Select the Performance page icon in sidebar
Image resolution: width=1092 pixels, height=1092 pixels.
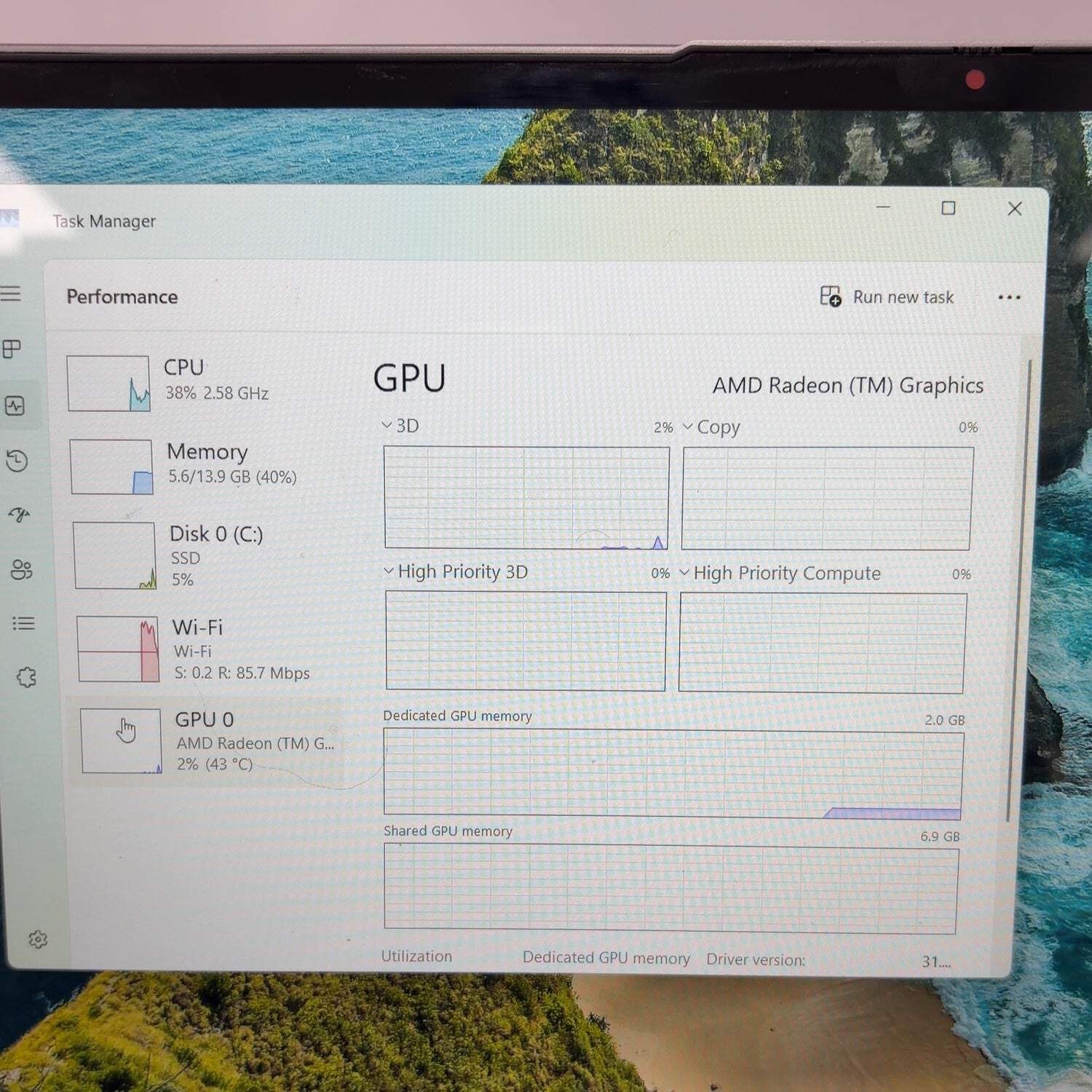pos(15,405)
